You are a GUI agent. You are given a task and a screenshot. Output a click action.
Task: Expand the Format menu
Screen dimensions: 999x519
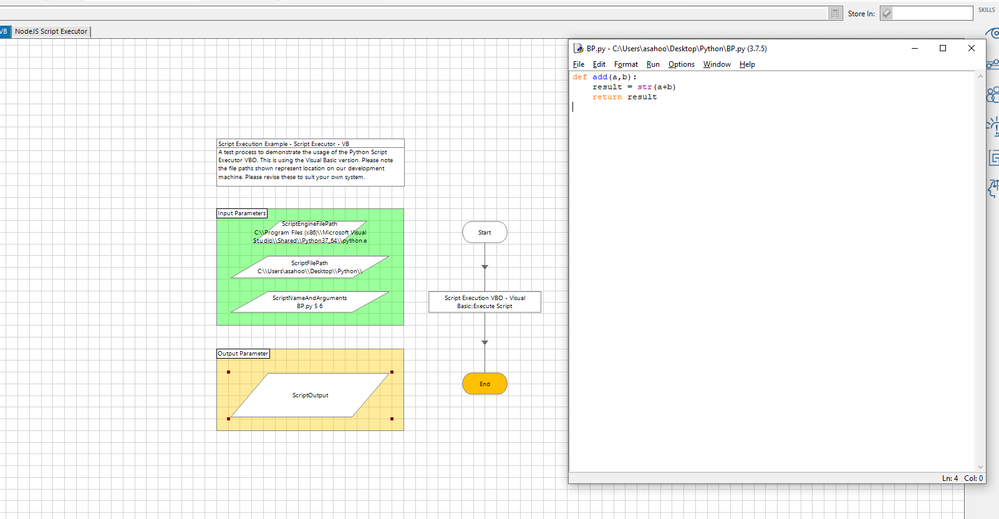pyautogui.click(x=626, y=64)
